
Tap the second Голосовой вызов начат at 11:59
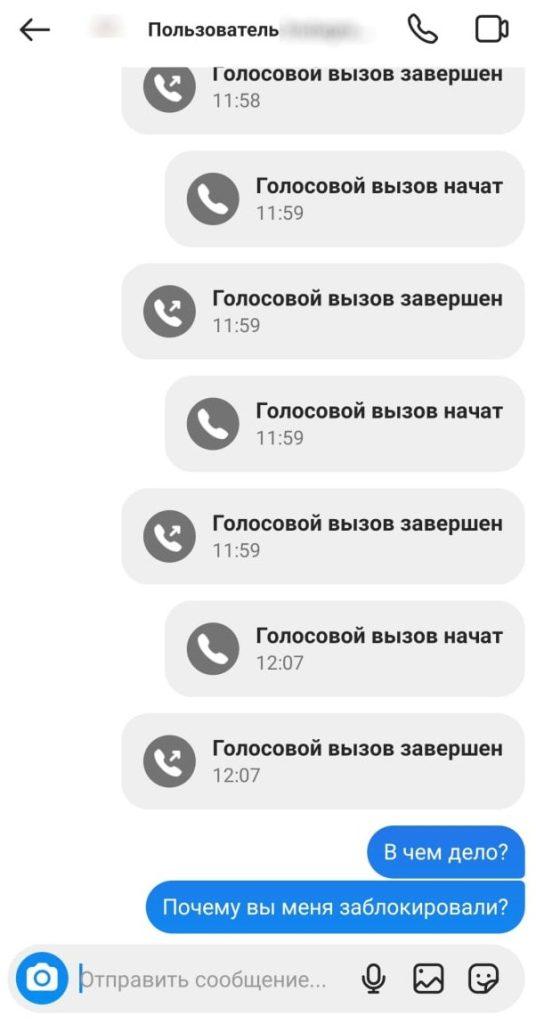[345, 424]
